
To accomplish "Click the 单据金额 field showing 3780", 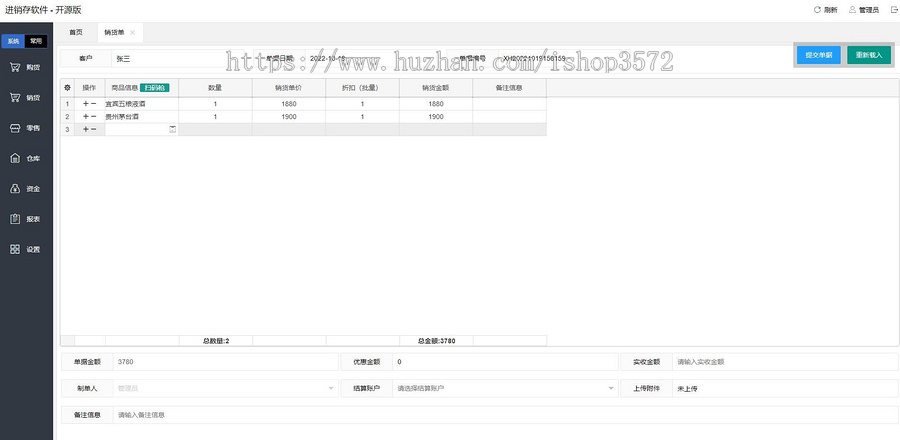I will tap(225, 362).
